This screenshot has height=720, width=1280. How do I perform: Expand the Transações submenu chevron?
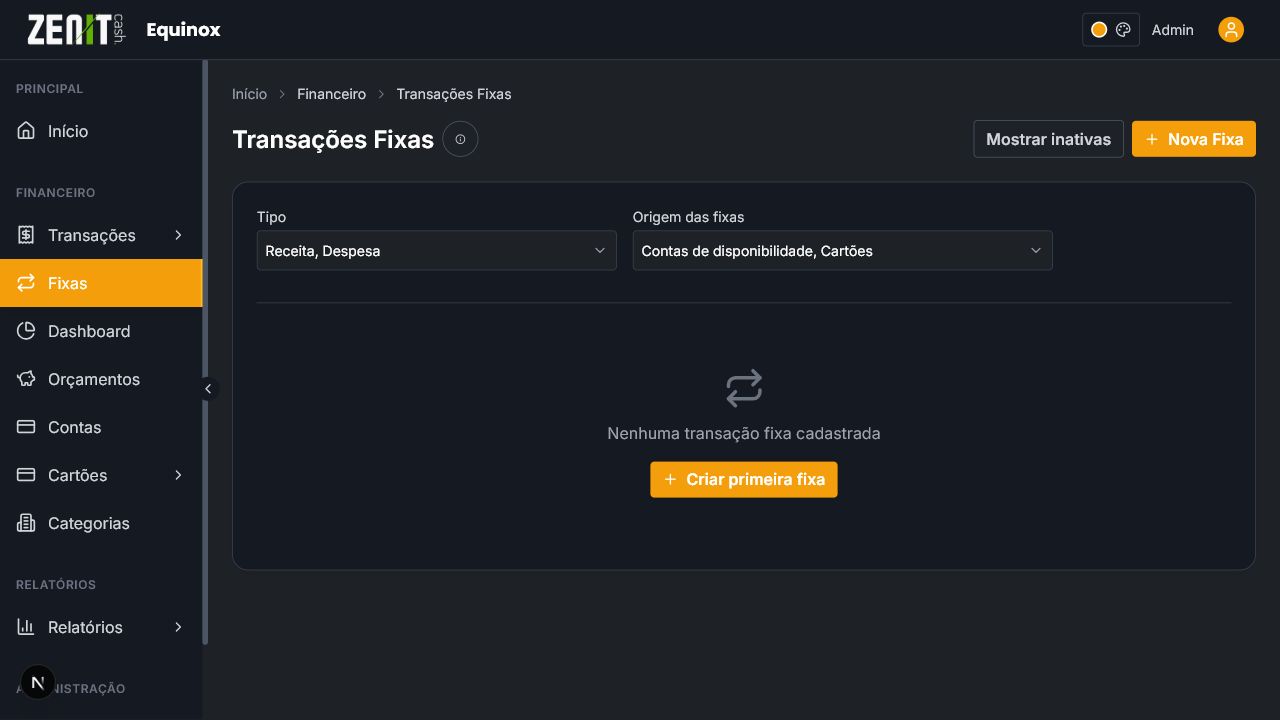tap(178, 235)
